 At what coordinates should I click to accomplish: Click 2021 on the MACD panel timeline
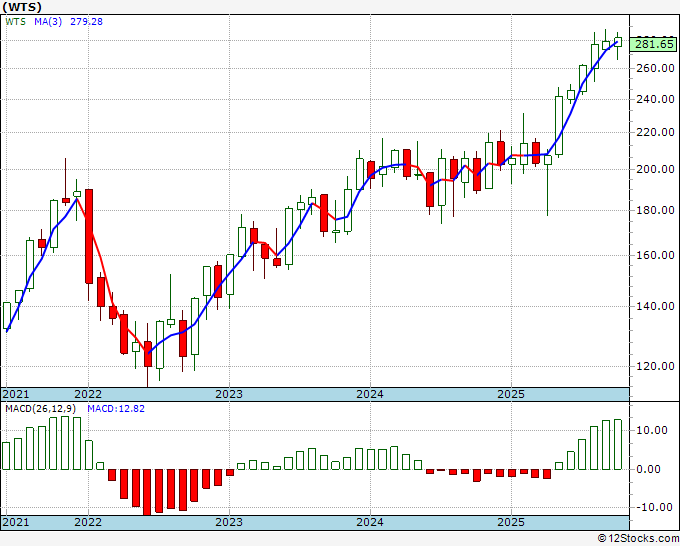(16, 522)
